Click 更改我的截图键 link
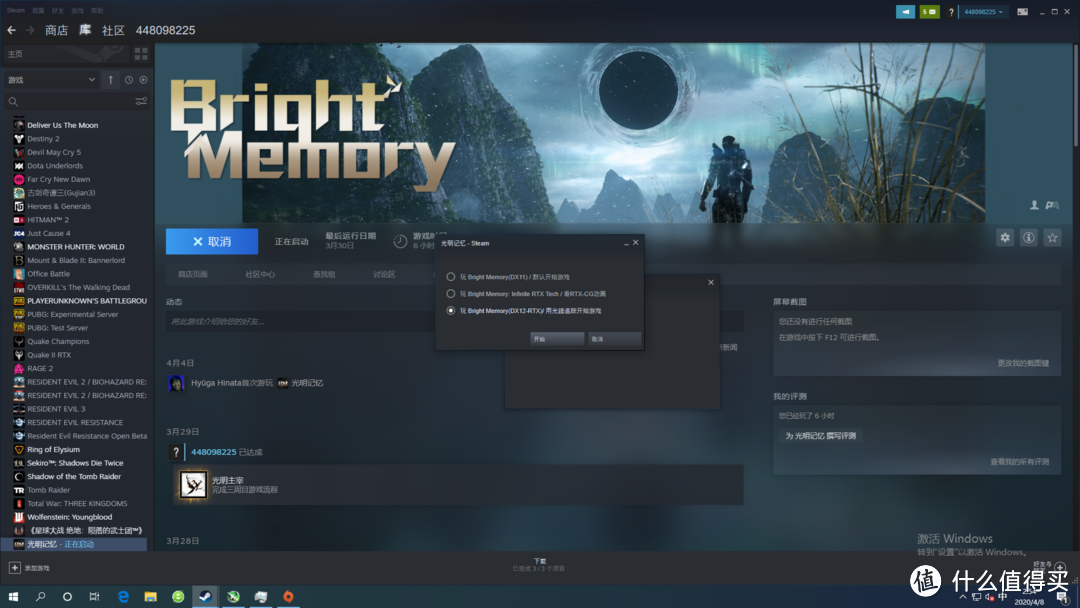Screen dimensions: 1080x608 [1023, 363]
